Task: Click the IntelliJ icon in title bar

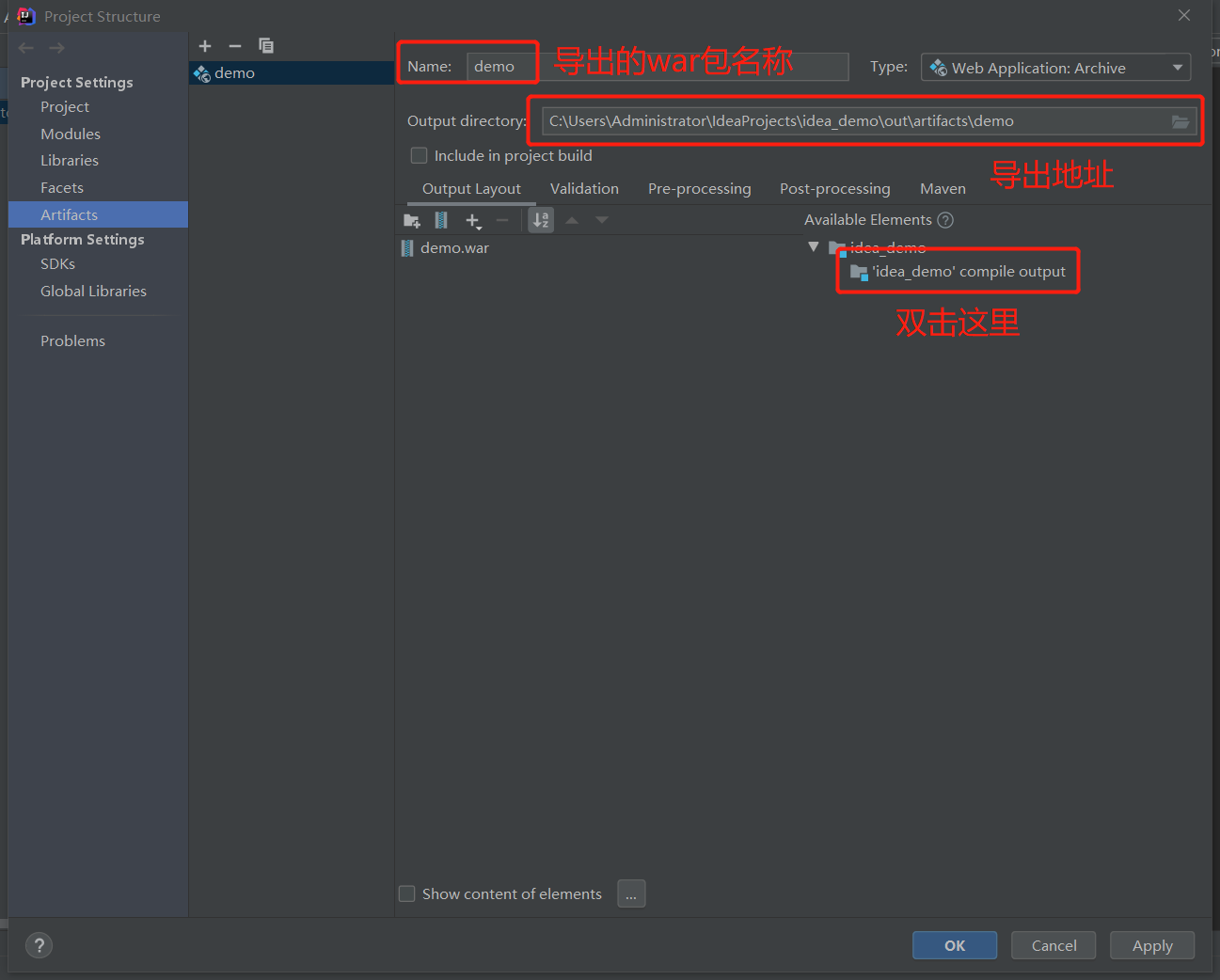Action: [x=25, y=16]
